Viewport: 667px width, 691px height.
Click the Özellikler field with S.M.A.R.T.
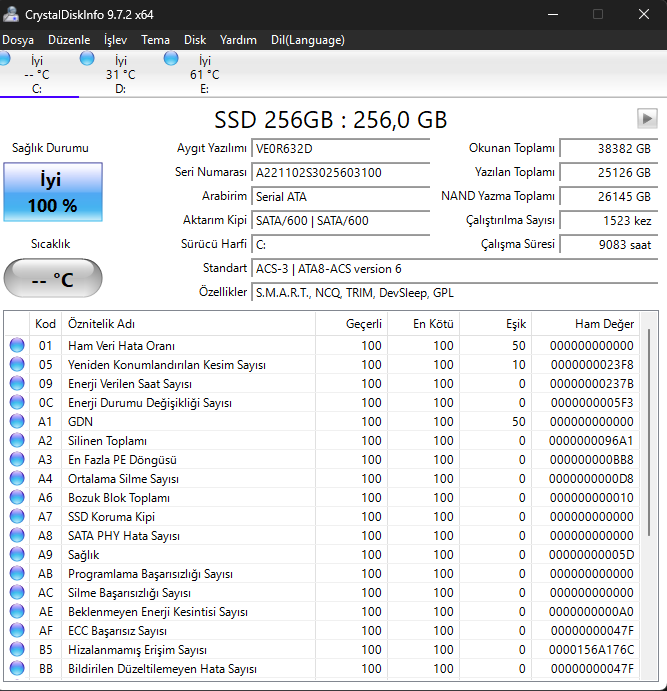[x=455, y=293]
